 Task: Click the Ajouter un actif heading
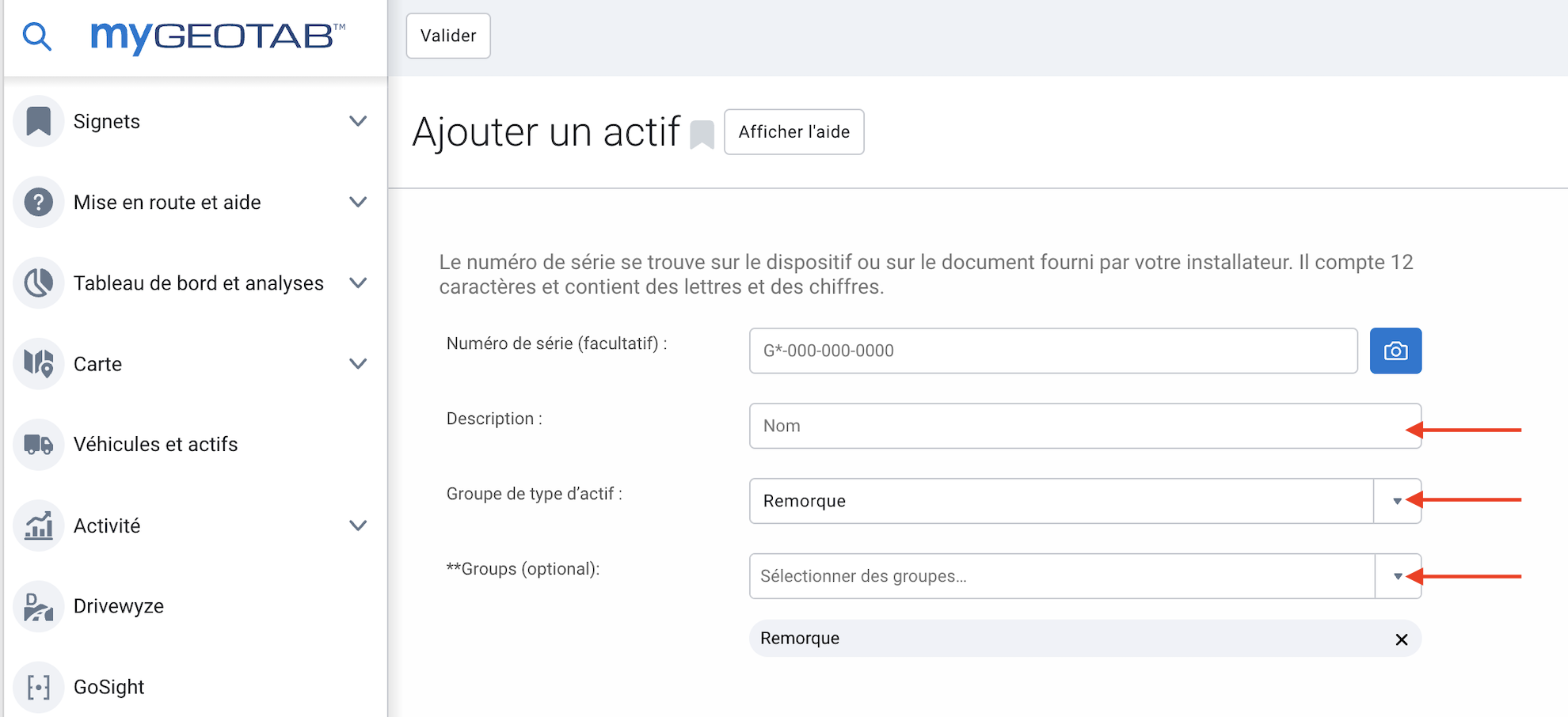[x=546, y=131]
